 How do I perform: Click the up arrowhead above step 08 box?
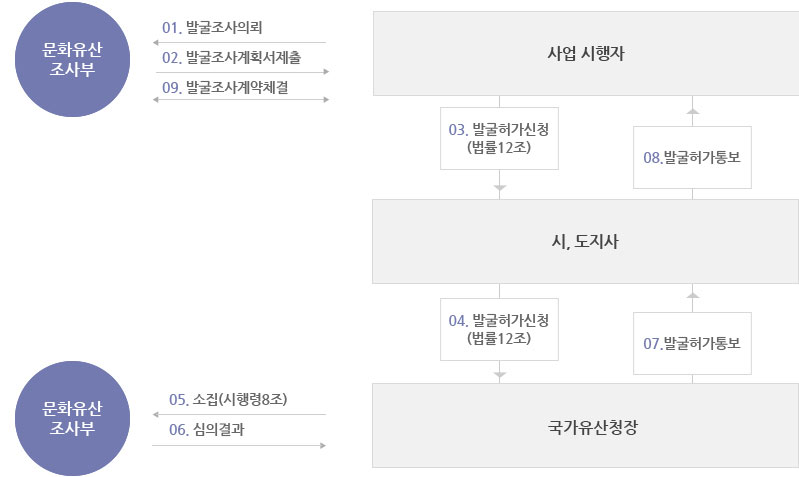point(693,109)
